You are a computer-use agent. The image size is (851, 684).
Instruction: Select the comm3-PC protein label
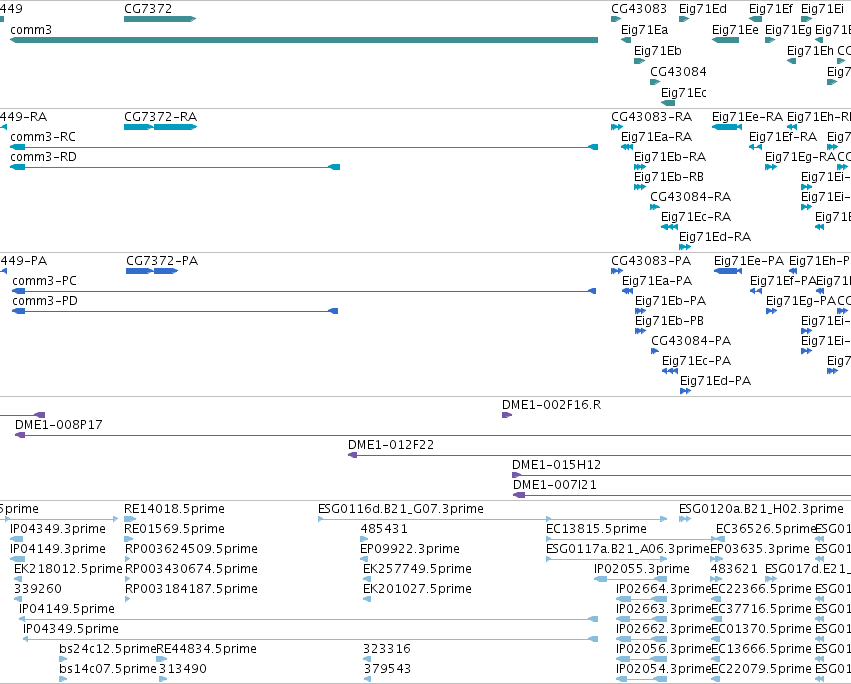[45, 281]
